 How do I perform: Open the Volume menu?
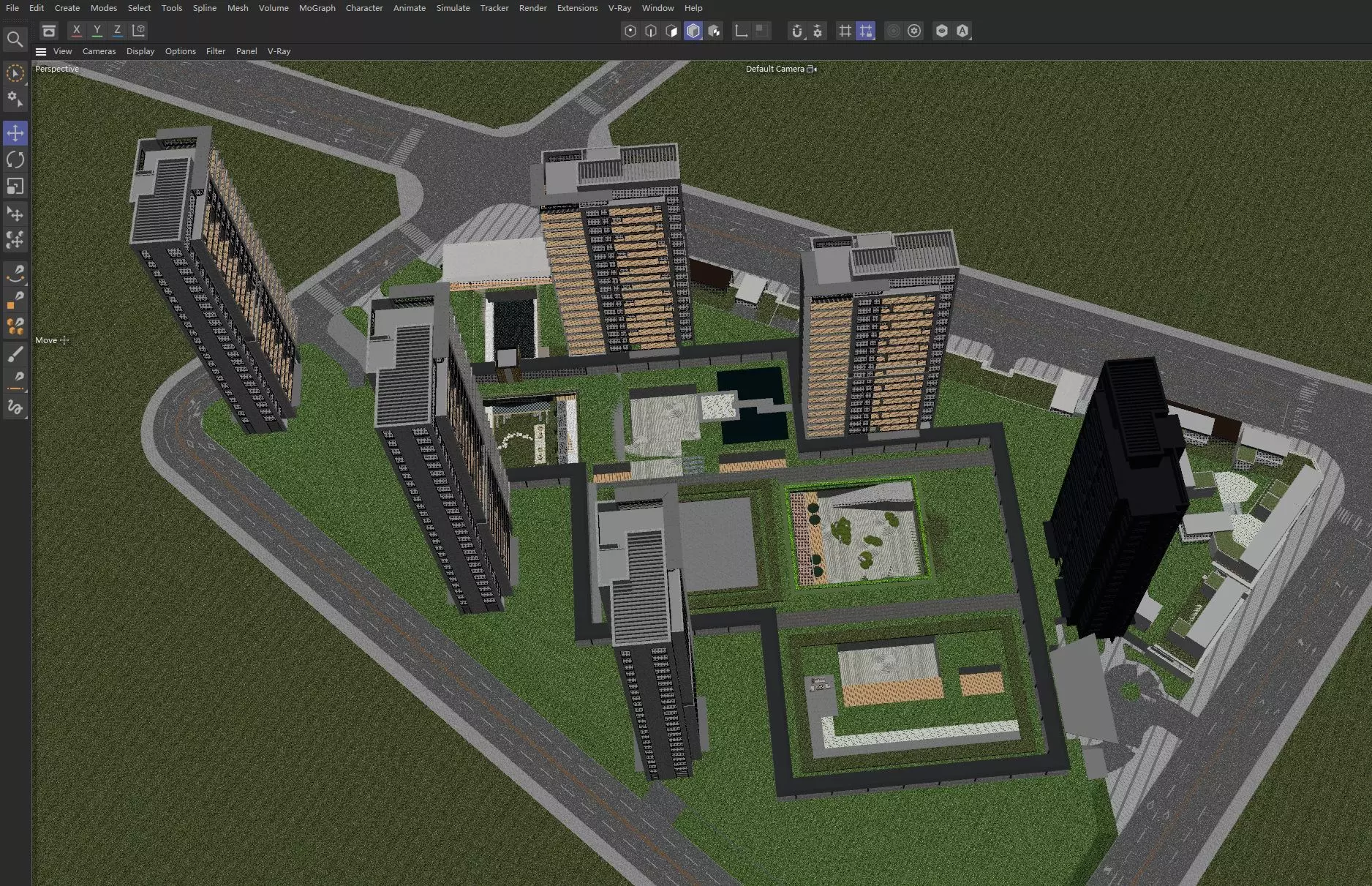pos(274,8)
